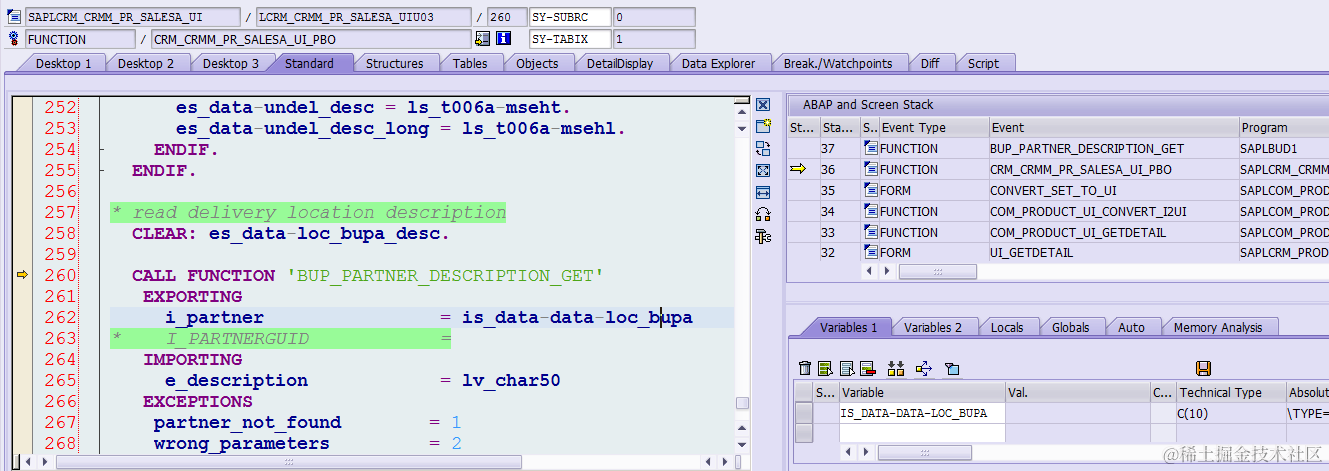Switch to the Variables 2 tab

(933, 327)
